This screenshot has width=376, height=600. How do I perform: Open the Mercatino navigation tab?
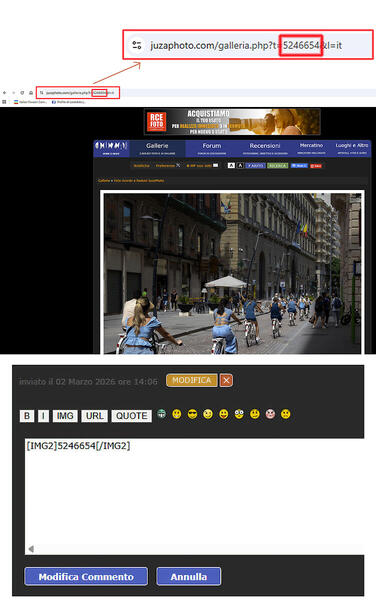[x=311, y=148]
